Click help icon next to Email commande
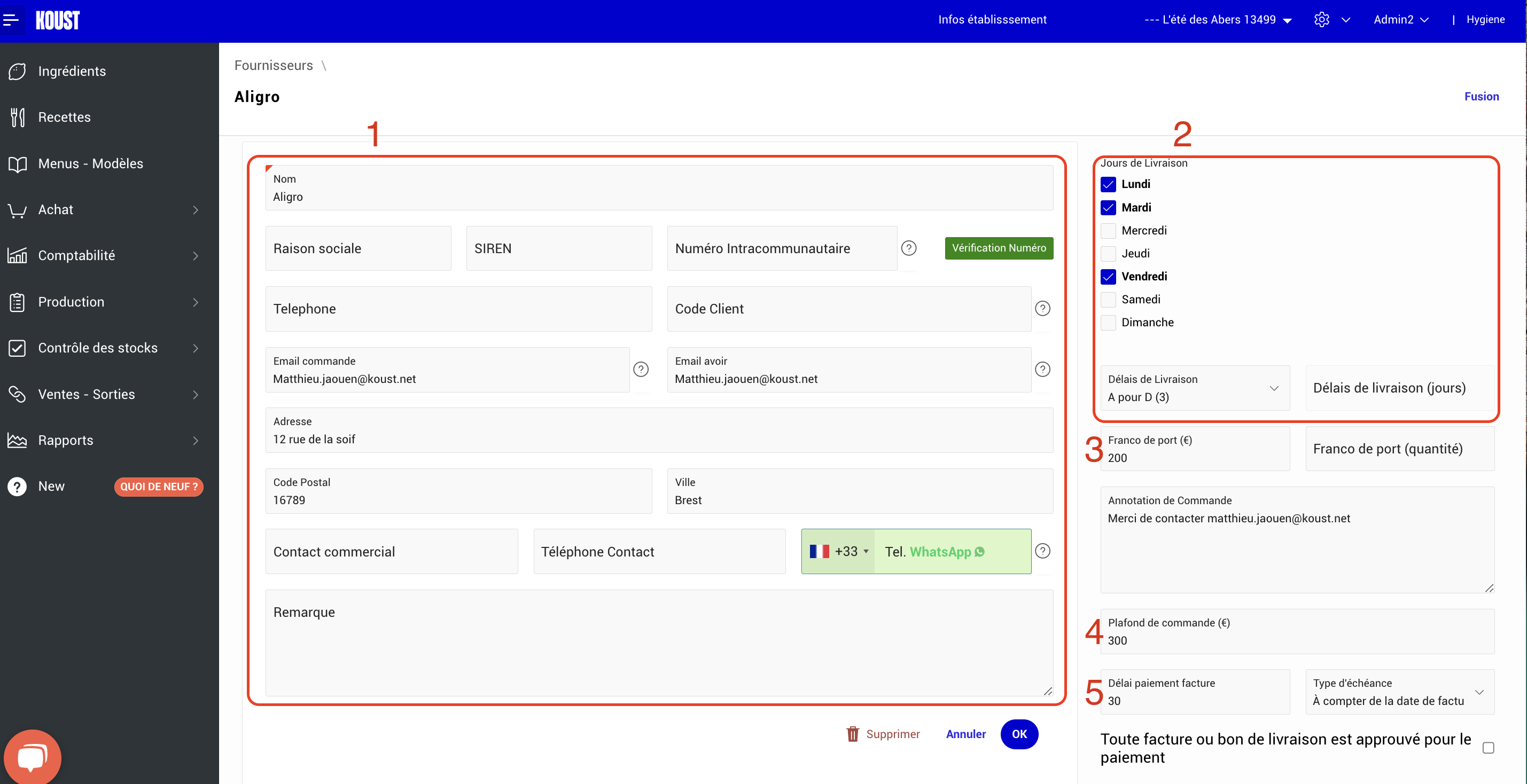The width and height of the screenshot is (1527, 784). tap(641, 369)
